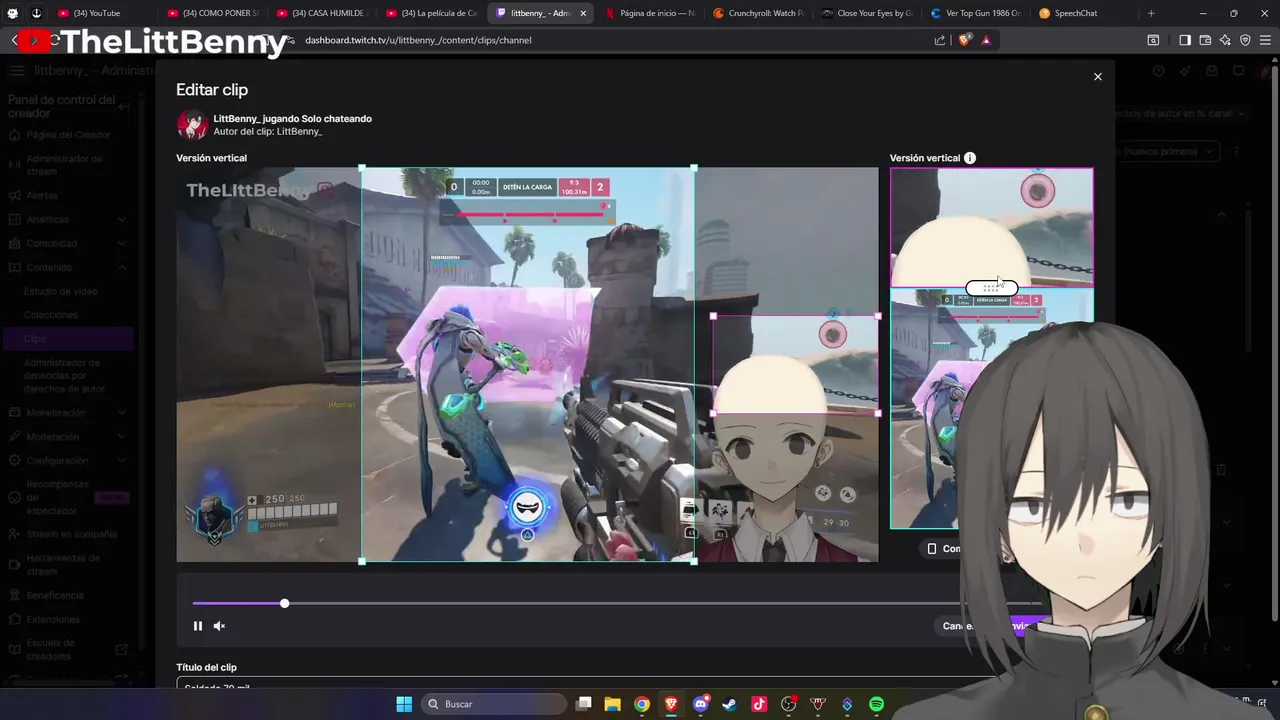Open TikTok from the taskbar
The height and width of the screenshot is (720, 1280).
[759, 704]
